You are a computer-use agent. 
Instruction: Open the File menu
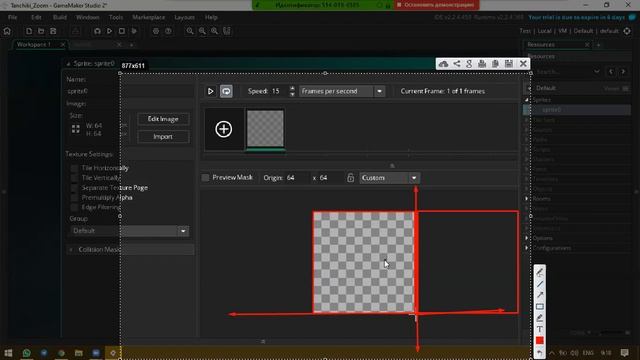pos(13,17)
